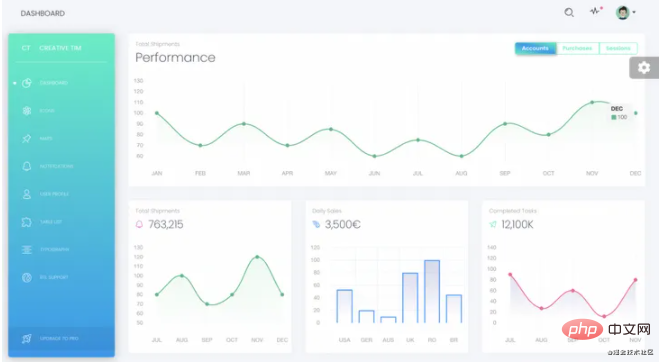The width and height of the screenshot is (661, 362).
Task: Click the Icons atom icon in sidebar
Action: 27,111
